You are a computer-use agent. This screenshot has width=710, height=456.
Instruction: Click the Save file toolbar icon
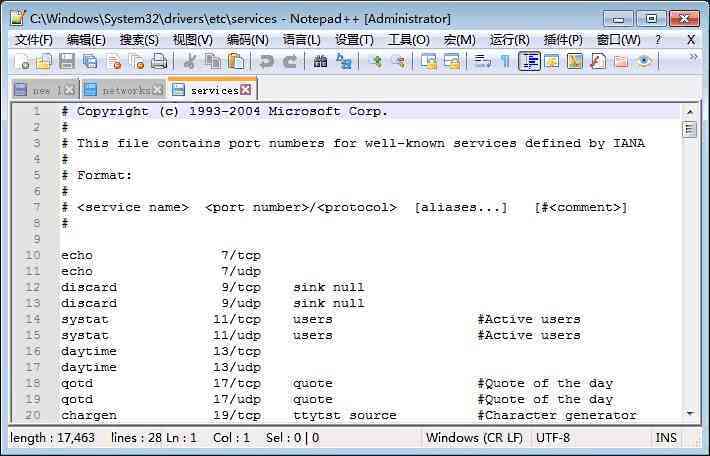[67, 61]
